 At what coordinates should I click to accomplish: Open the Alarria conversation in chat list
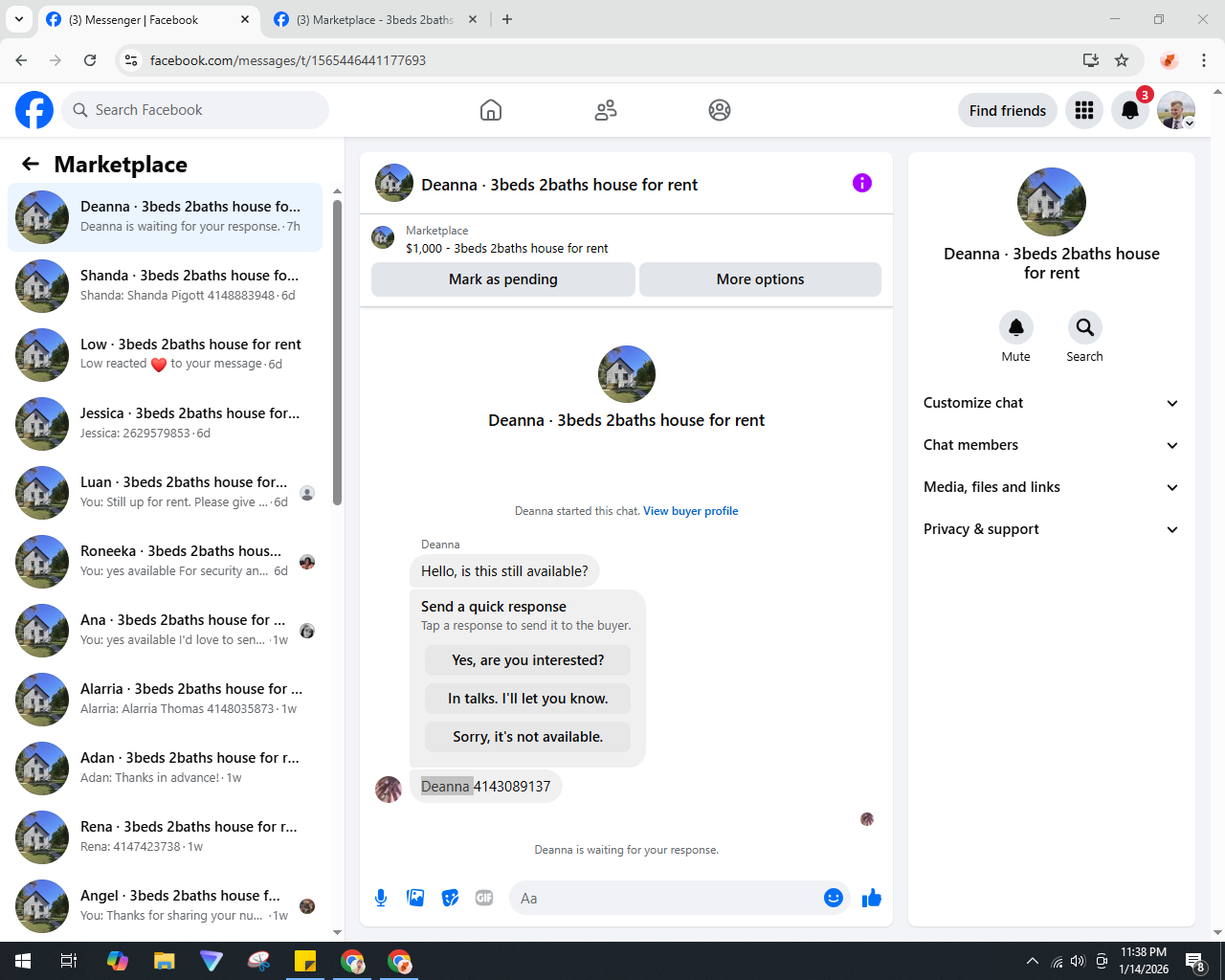tap(166, 700)
